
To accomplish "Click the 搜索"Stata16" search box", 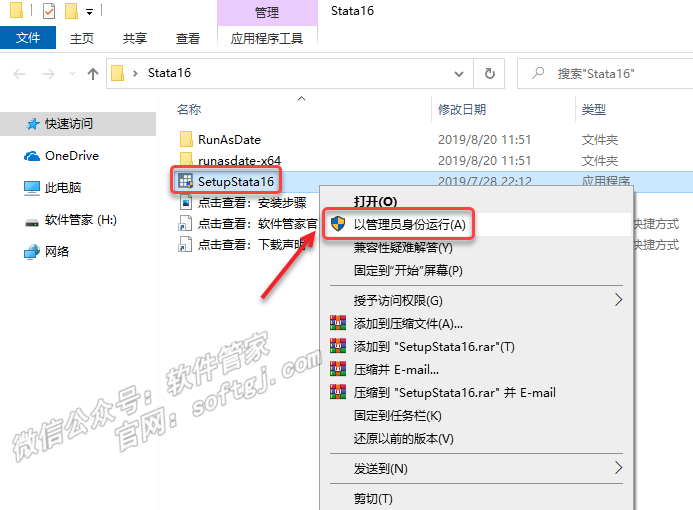I will tap(605, 73).
